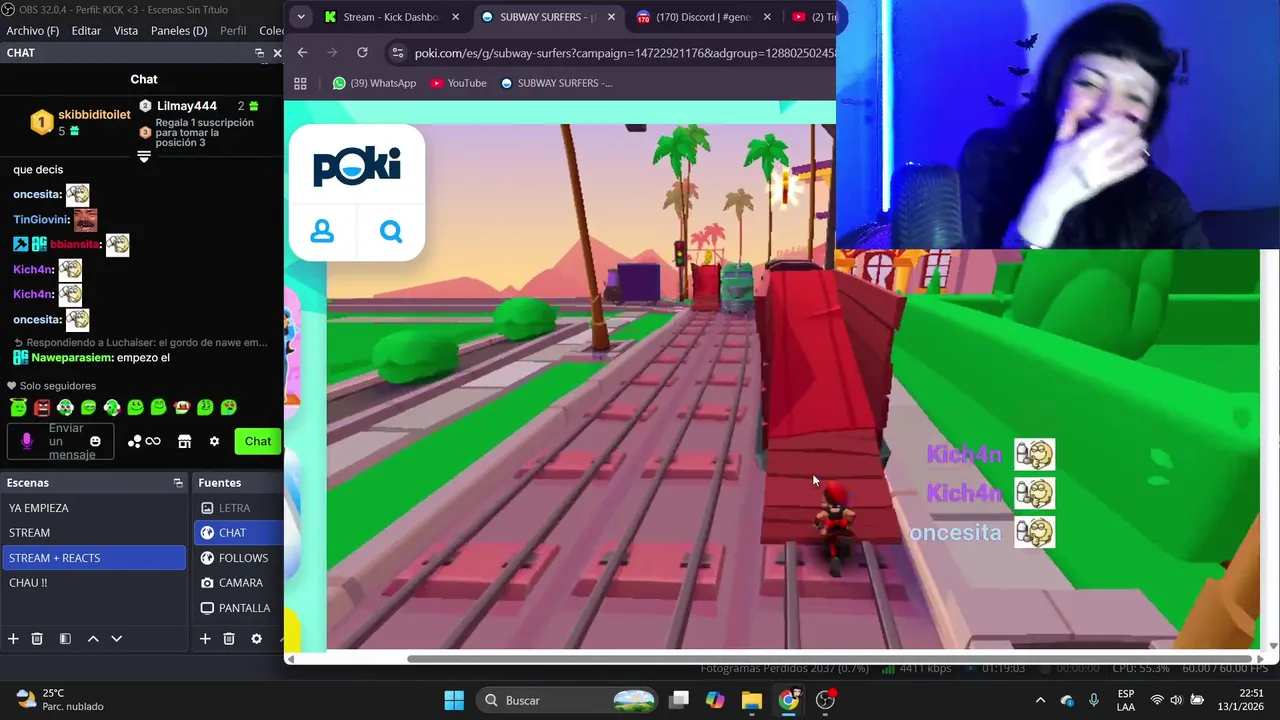Open the Vista menu in OBS
This screenshot has width=1280, height=720.
[126, 31]
